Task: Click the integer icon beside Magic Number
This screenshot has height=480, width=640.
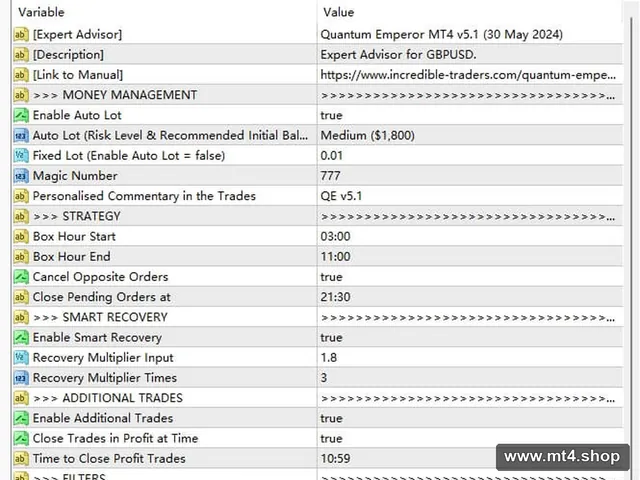Action: pyautogui.click(x=20, y=176)
